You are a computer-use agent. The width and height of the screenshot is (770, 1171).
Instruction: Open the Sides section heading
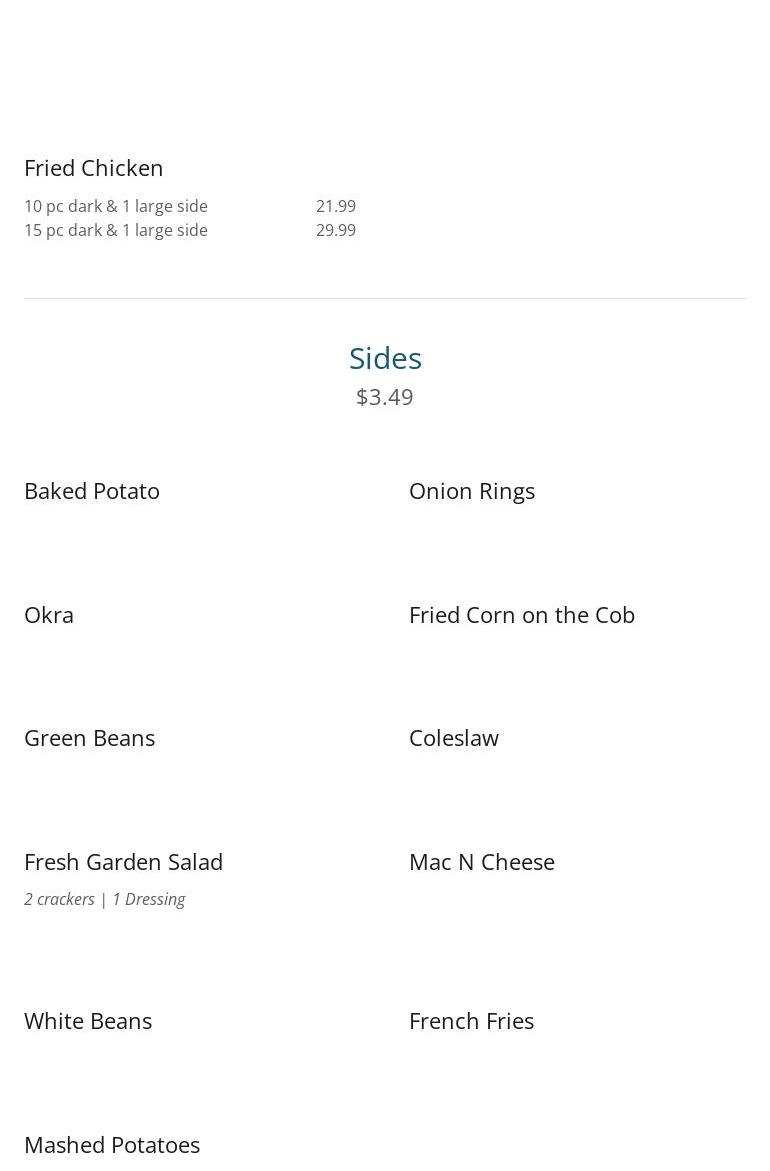[x=385, y=358]
